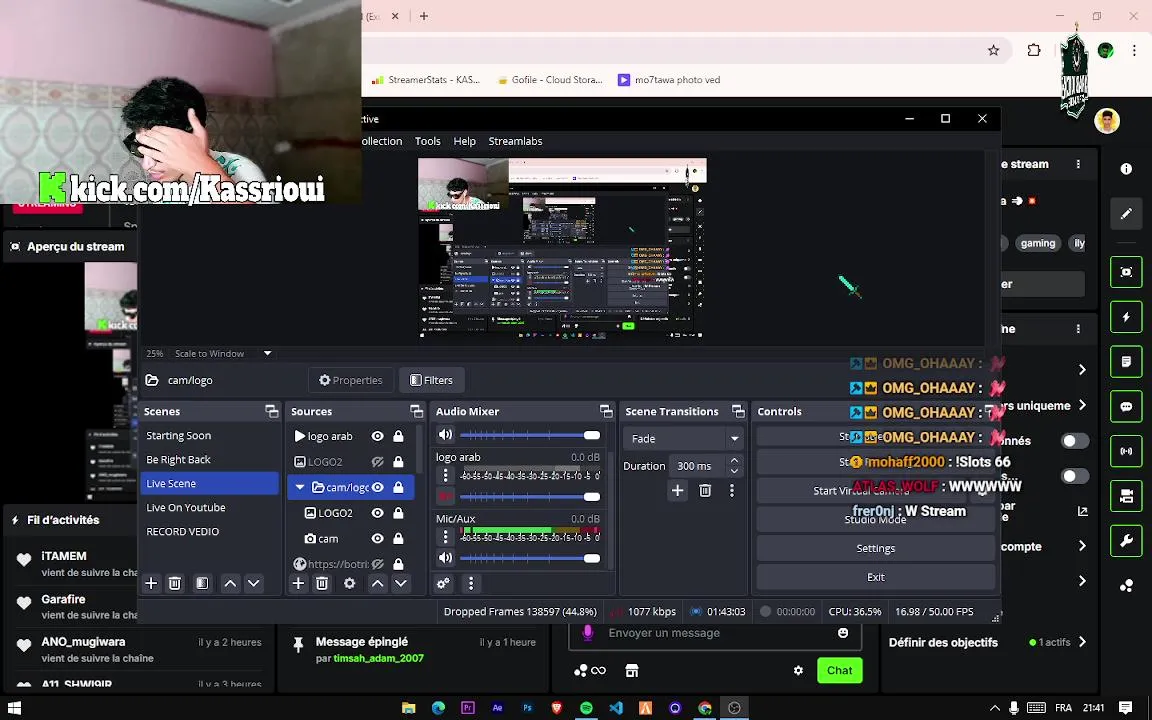This screenshot has height=720, width=1152.
Task: Open the Streamlabs menu
Action: tap(515, 141)
